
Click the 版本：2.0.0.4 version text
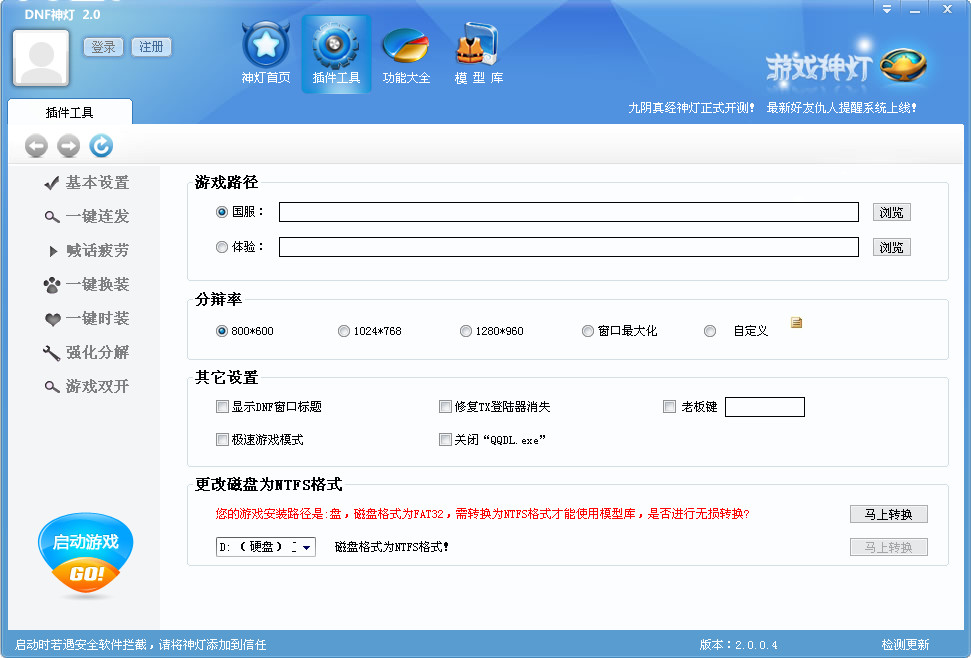(x=738, y=645)
